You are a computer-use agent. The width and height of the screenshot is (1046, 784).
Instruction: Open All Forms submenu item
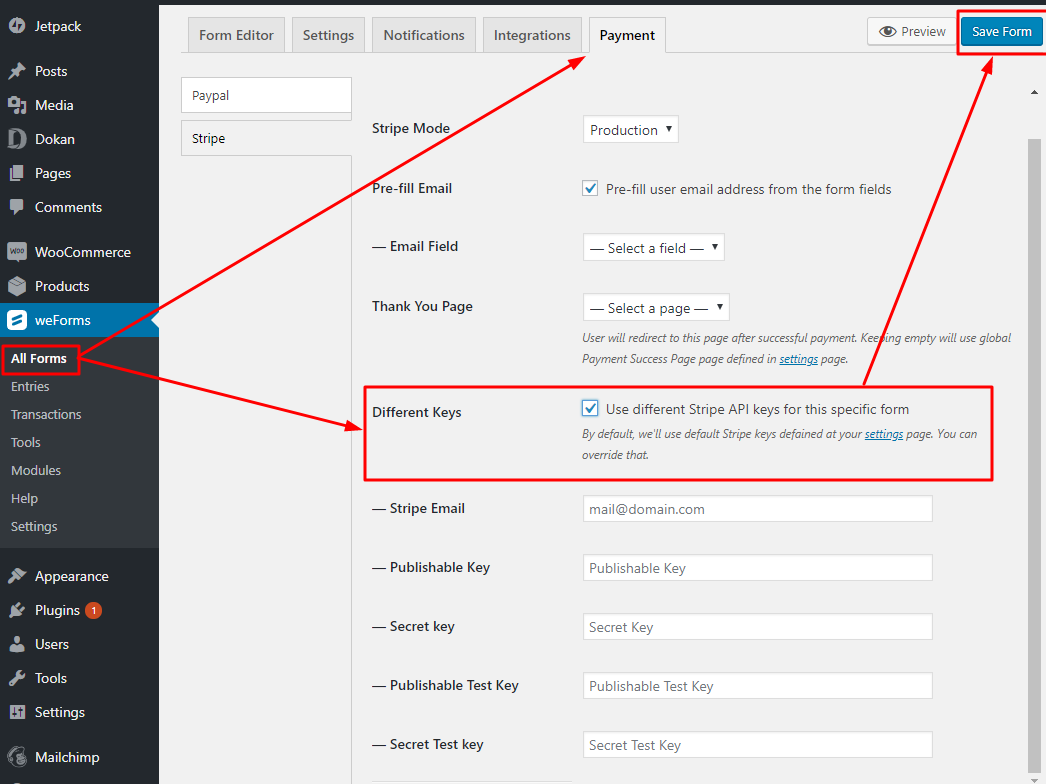point(39,358)
